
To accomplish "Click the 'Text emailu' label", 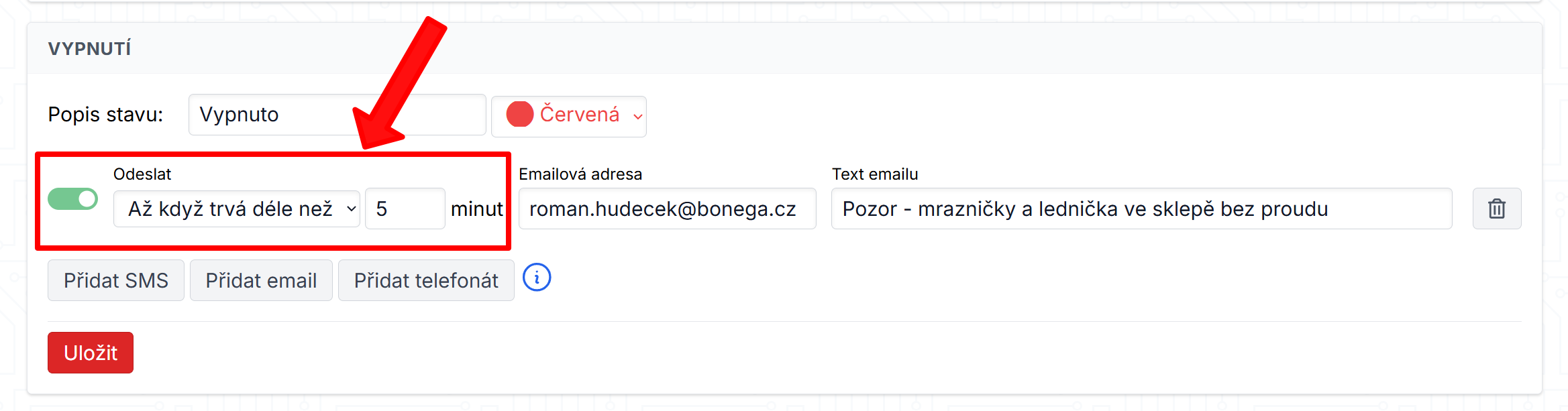I will 875,174.
